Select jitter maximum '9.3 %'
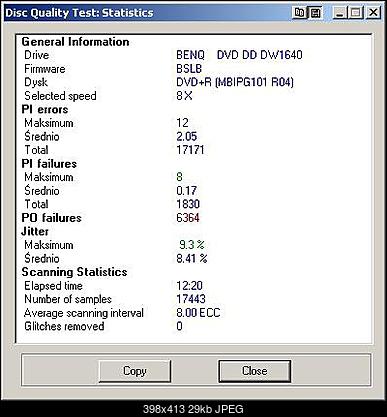The height and width of the screenshot is (417, 387). 192,245
